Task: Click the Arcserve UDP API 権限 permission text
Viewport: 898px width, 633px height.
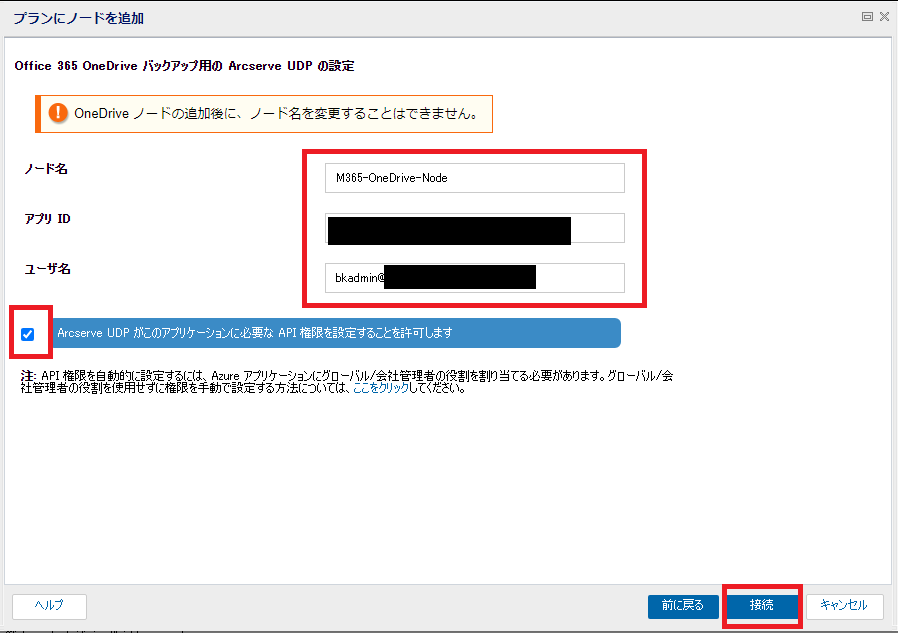Action: tap(255, 333)
